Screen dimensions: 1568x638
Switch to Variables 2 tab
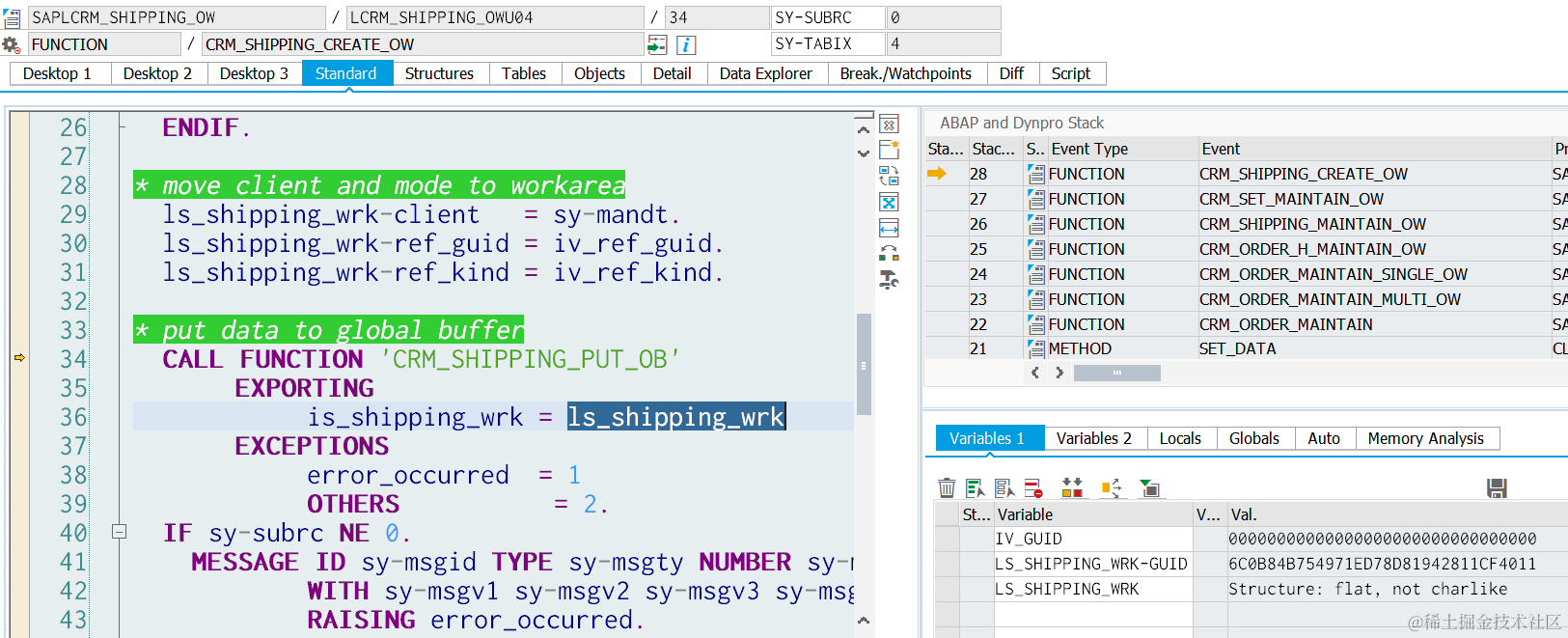pos(1094,438)
